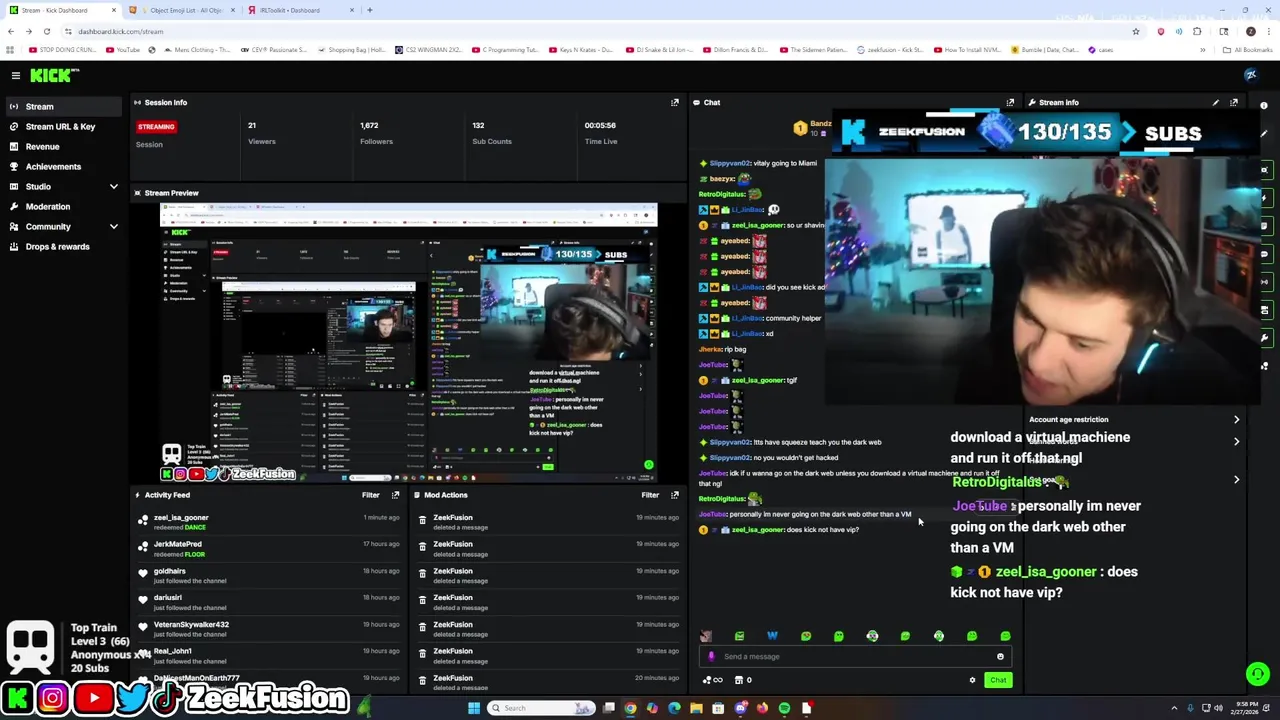The image size is (1280, 720).
Task: Open YouTube bookmark
Action: [124, 50]
